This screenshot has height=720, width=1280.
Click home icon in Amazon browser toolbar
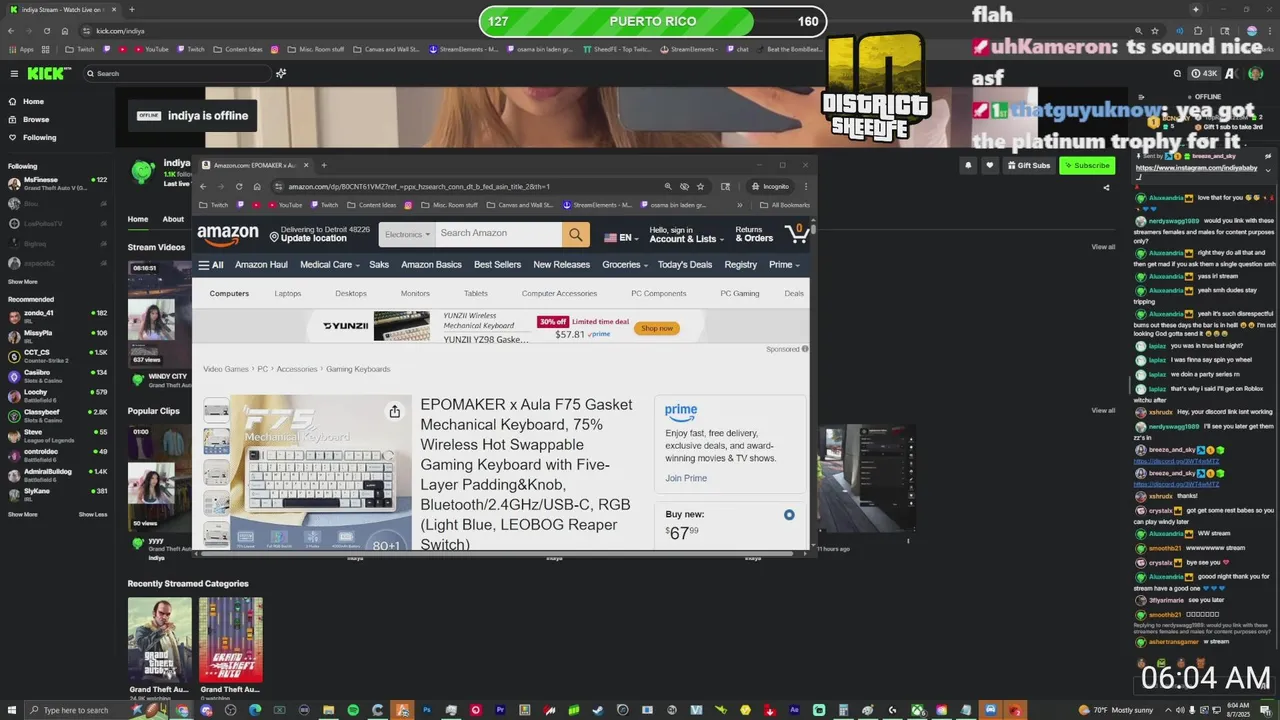pos(257,186)
